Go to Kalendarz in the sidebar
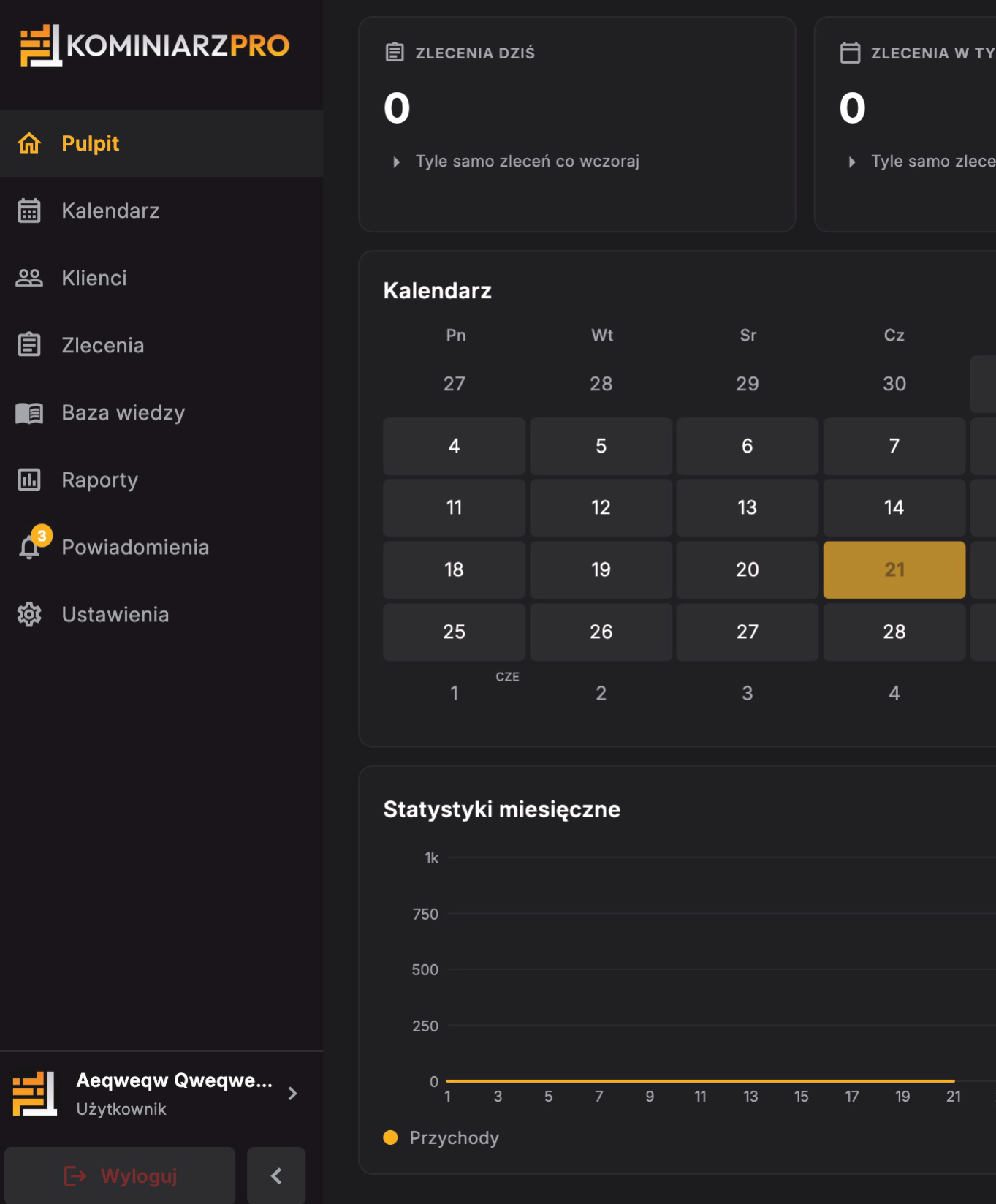The image size is (996, 1204). 161,211
